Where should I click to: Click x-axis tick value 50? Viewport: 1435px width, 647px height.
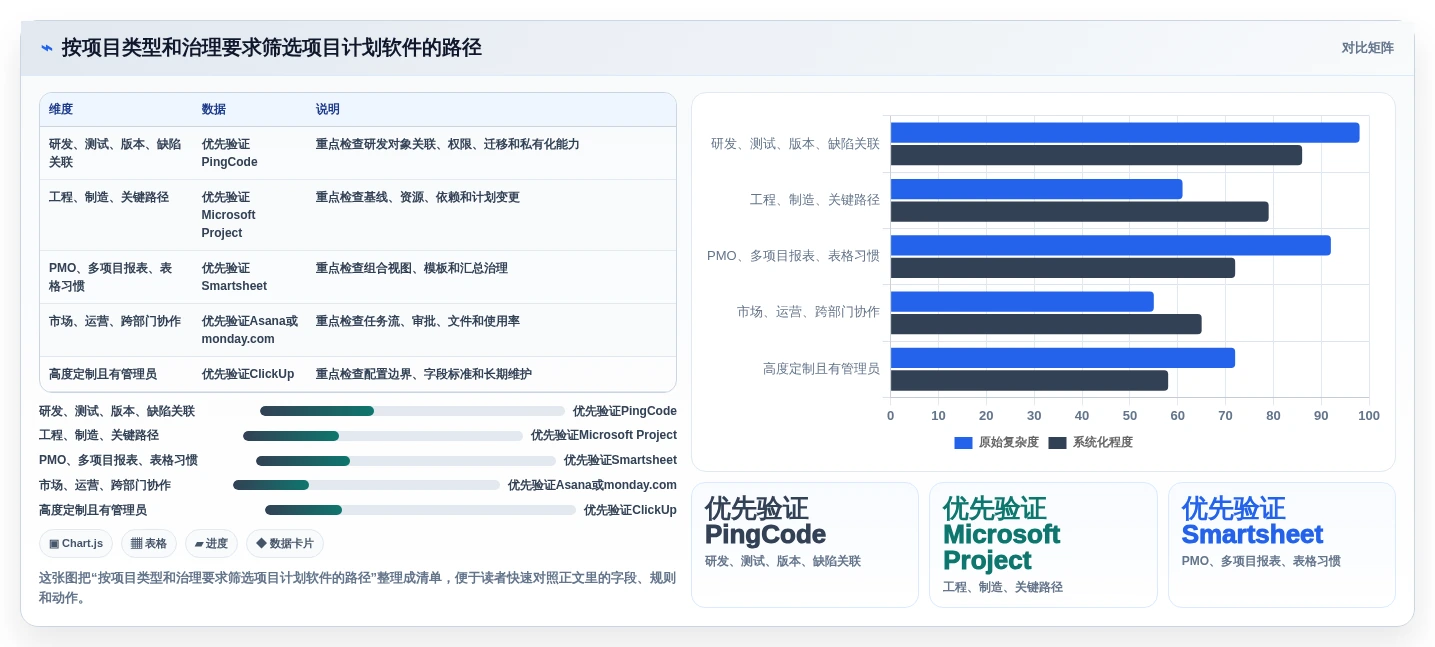(x=1130, y=416)
